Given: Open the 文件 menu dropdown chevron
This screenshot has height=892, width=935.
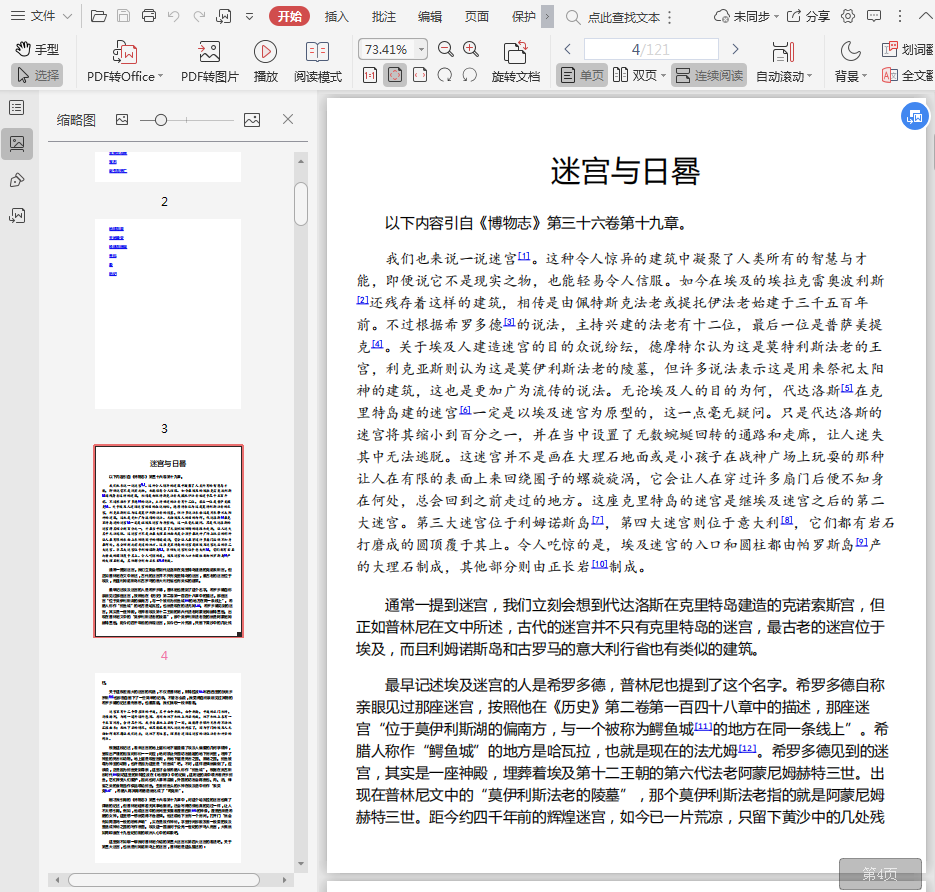Looking at the screenshot, I should coord(67,16).
